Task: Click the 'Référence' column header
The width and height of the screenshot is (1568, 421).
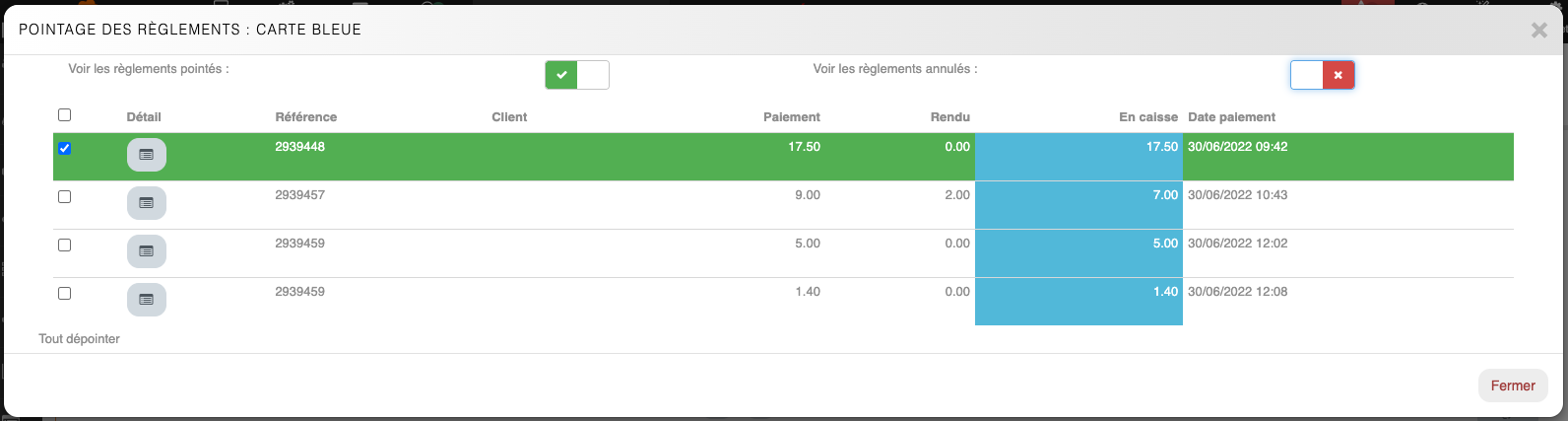Action: point(305,117)
